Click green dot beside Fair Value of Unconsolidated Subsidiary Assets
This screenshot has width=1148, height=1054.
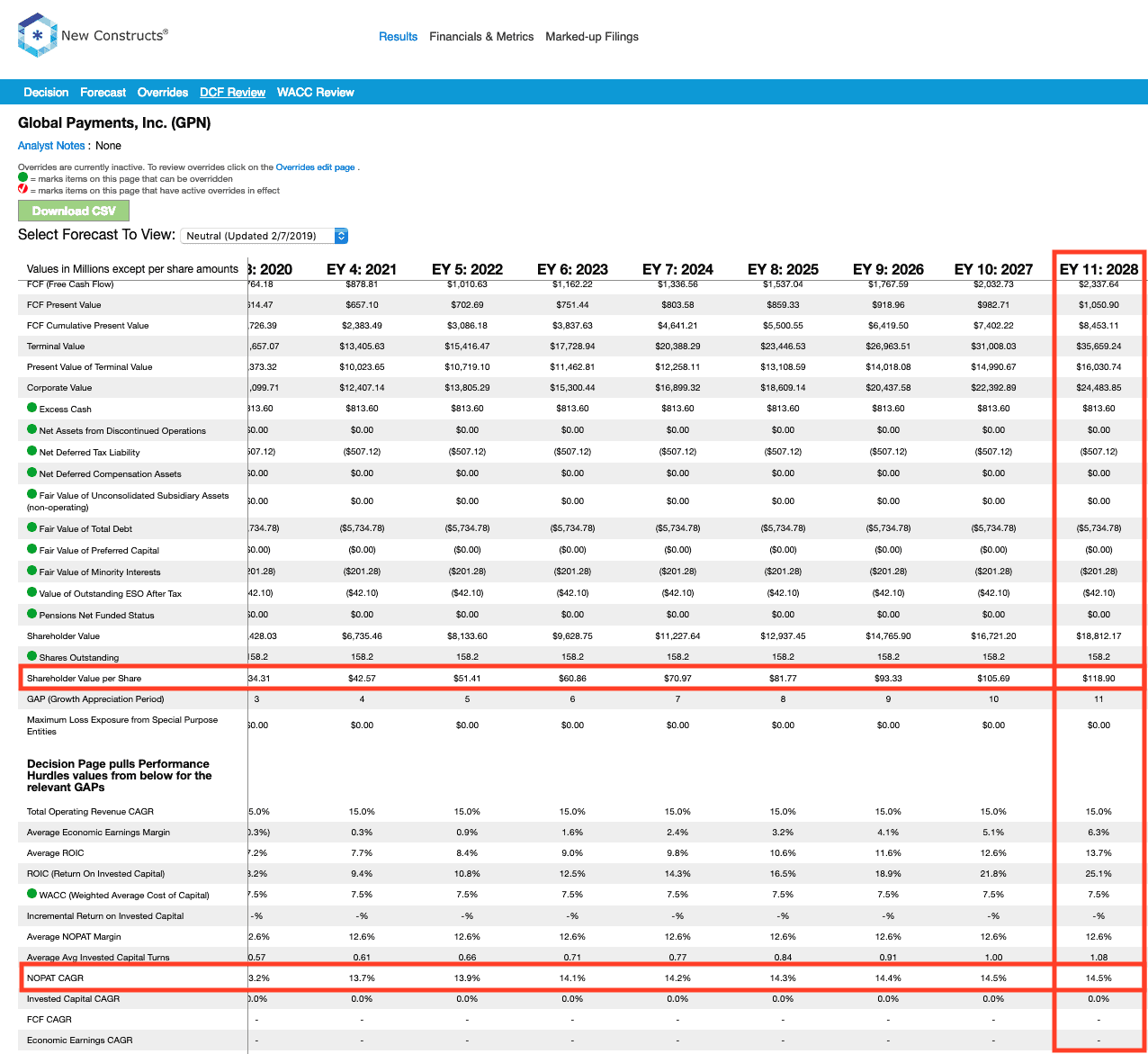[31, 494]
